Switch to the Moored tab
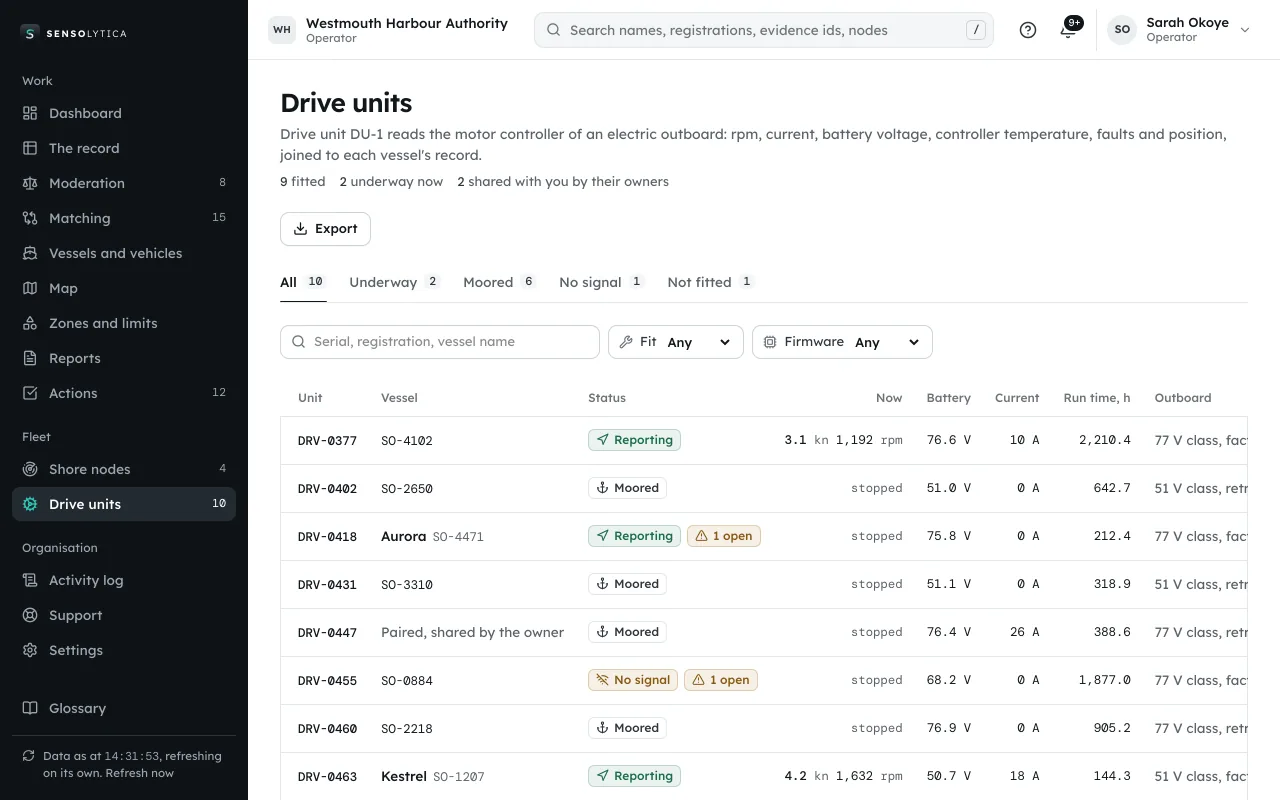The width and height of the screenshot is (1280, 800). click(x=500, y=282)
